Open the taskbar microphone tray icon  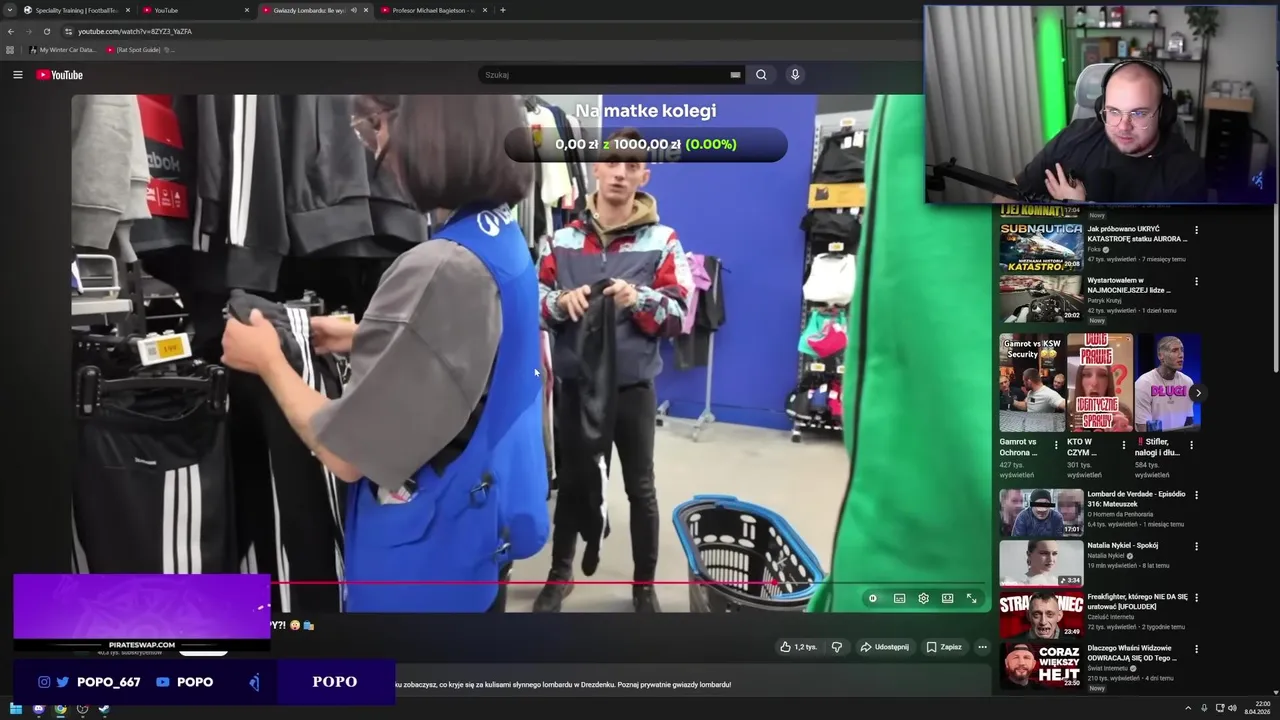1204,708
